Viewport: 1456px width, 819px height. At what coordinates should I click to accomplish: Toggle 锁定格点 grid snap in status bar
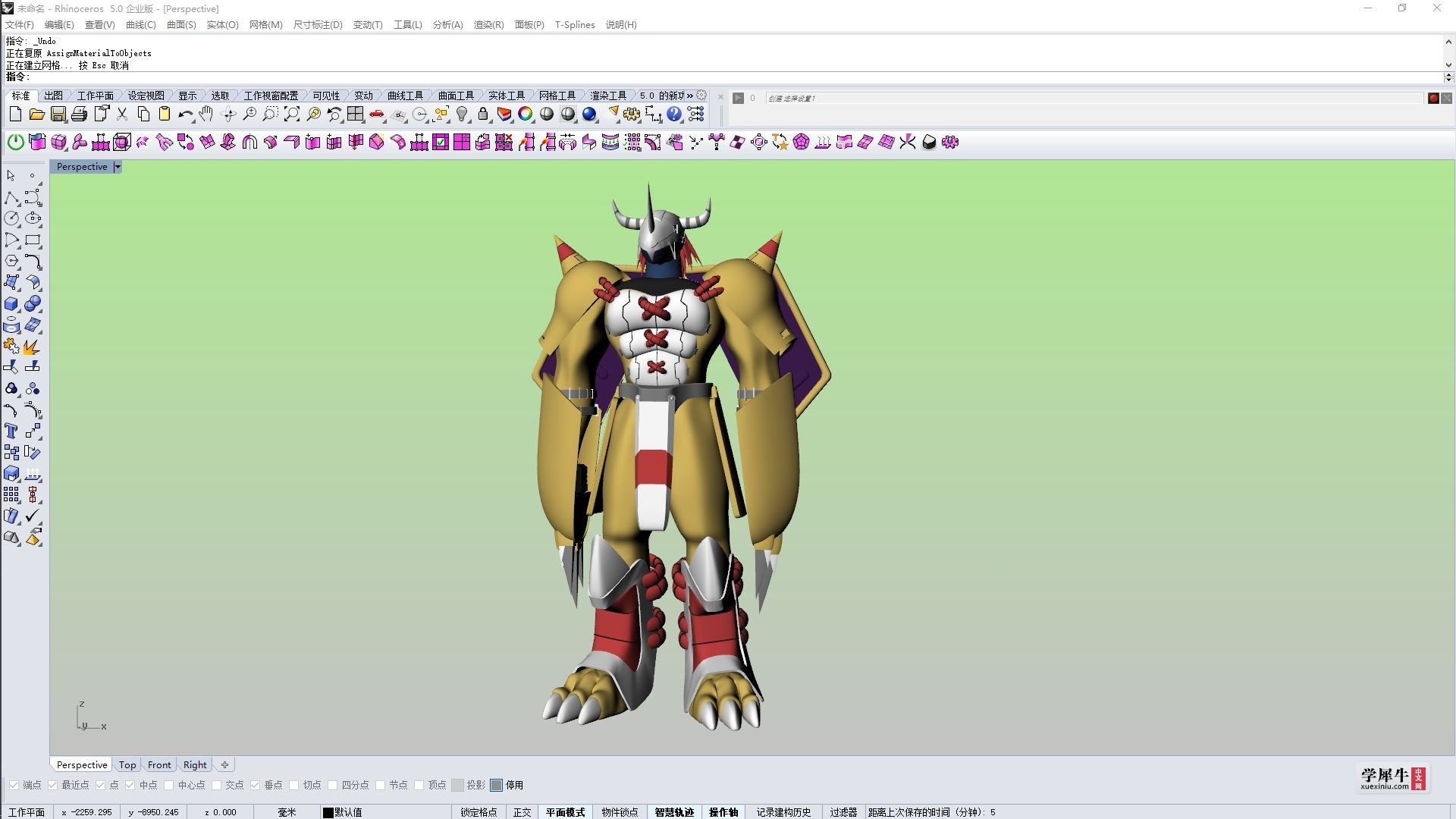[x=479, y=812]
